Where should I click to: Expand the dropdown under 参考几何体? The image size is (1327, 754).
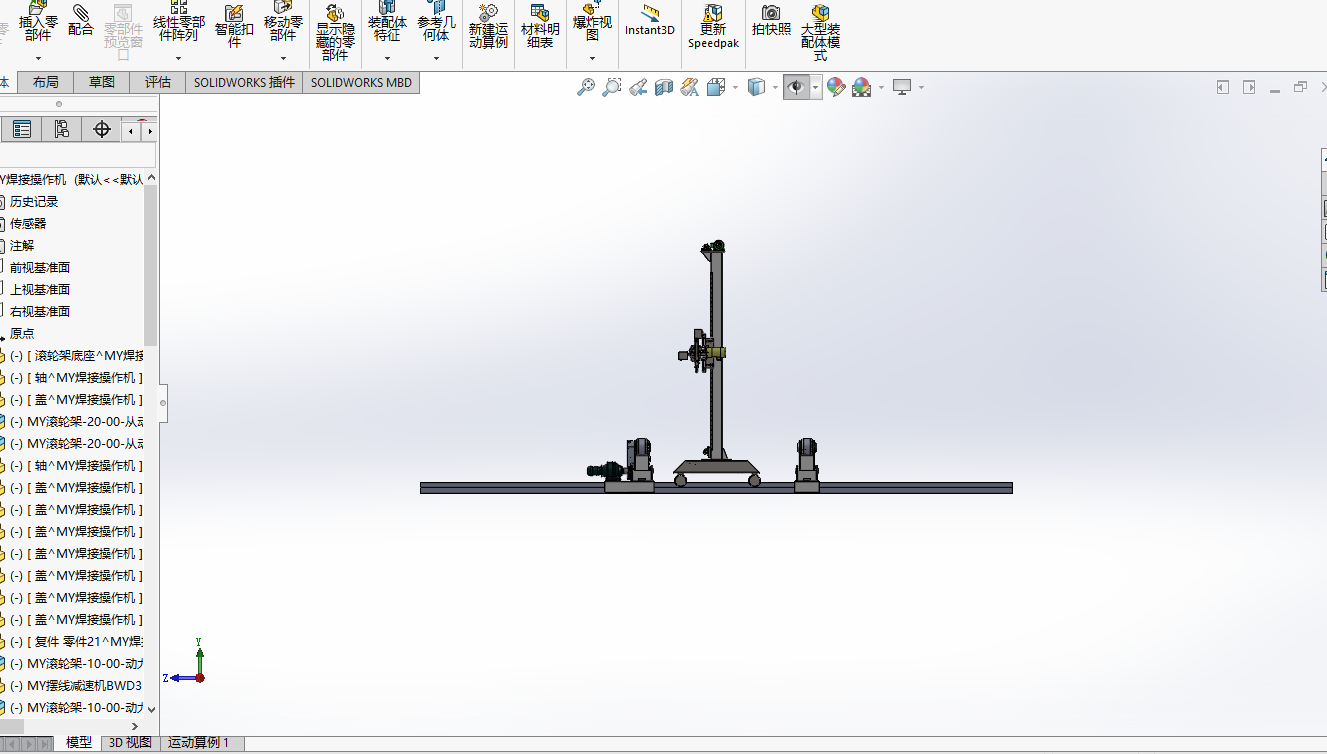click(x=436, y=58)
